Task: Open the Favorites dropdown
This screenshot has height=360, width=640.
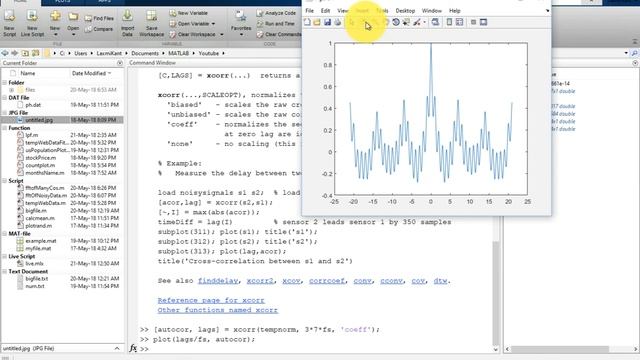Action: pyautogui.click(x=241, y=23)
